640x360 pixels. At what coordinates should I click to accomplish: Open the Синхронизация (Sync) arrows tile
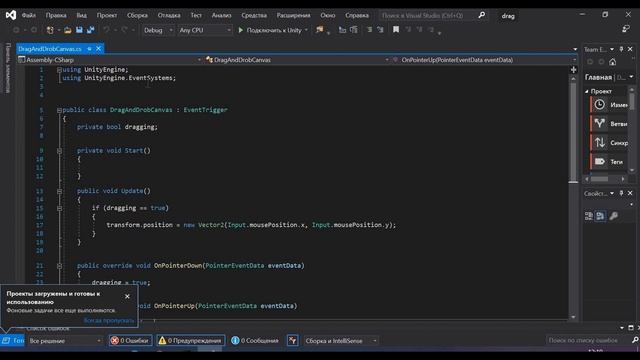[609, 142]
